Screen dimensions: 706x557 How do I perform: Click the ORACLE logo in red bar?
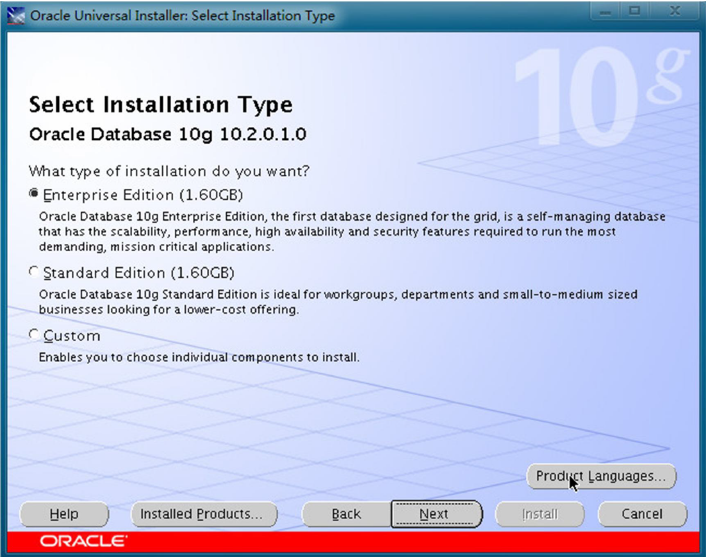[83, 541]
